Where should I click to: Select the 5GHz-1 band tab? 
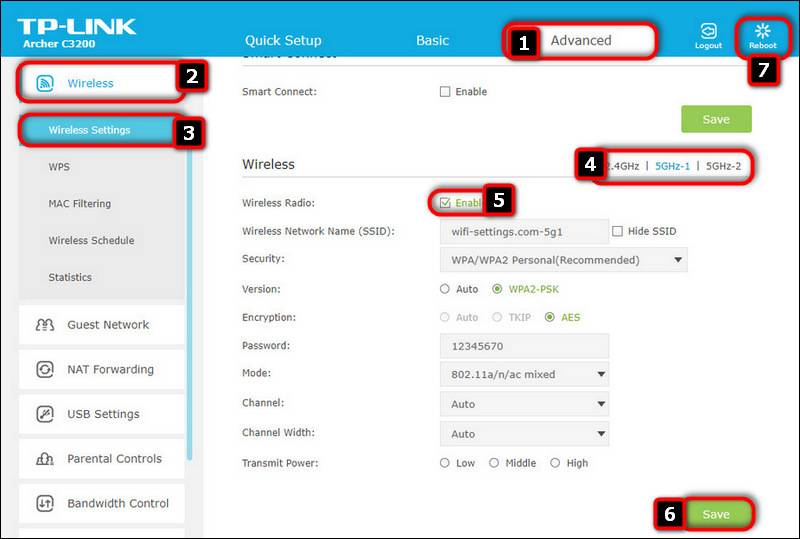(672, 166)
